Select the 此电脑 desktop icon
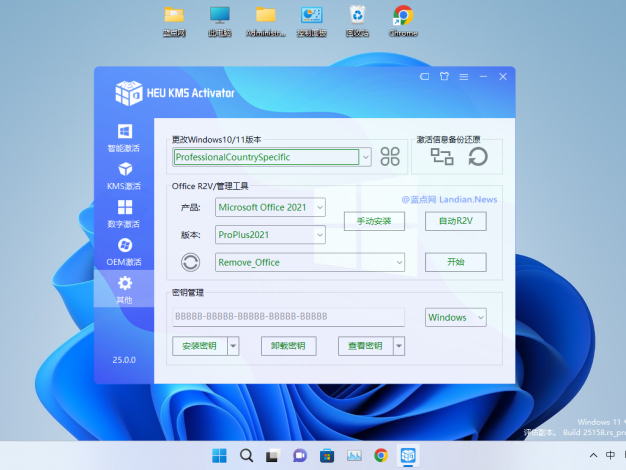Image resolution: width=626 pixels, height=470 pixels. (220, 22)
